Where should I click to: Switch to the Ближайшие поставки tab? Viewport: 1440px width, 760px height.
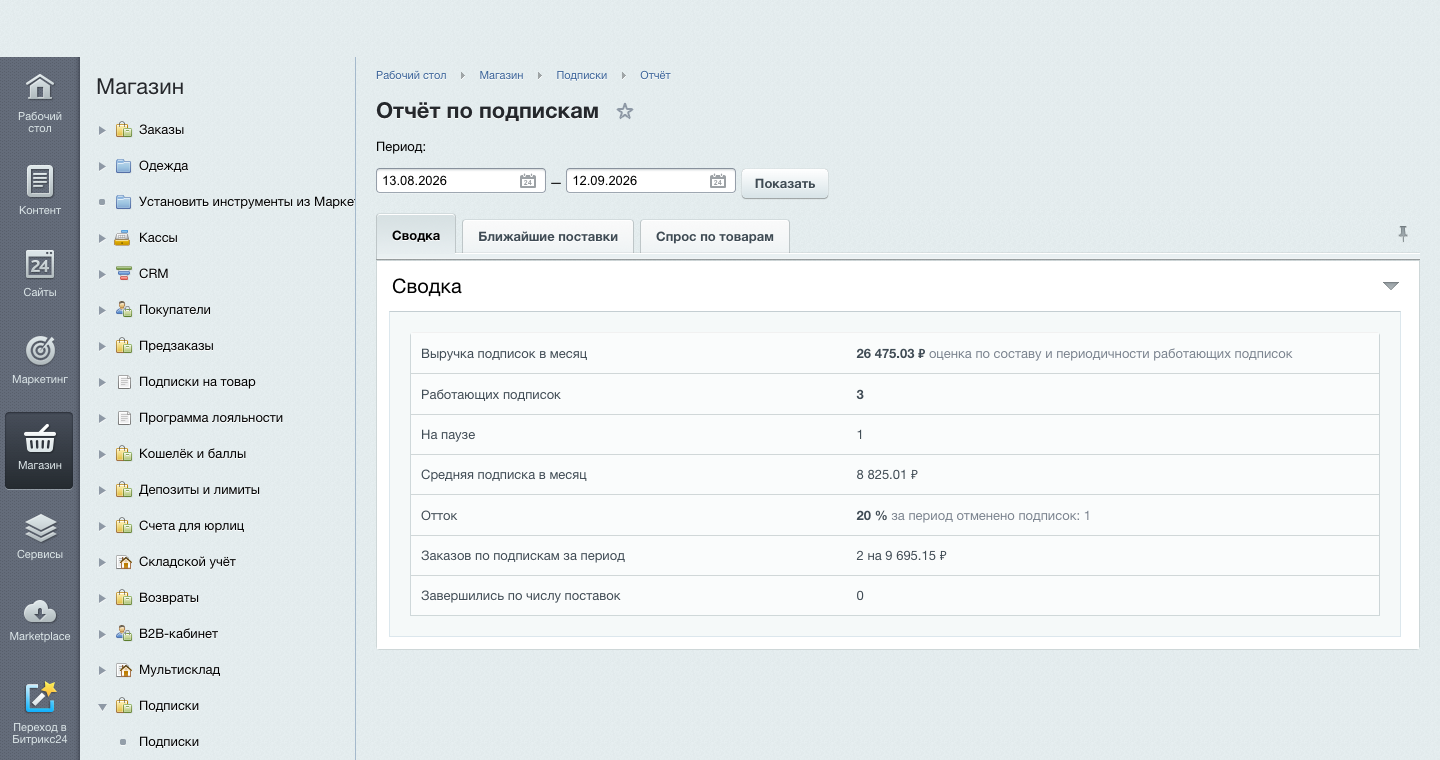[x=548, y=236]
